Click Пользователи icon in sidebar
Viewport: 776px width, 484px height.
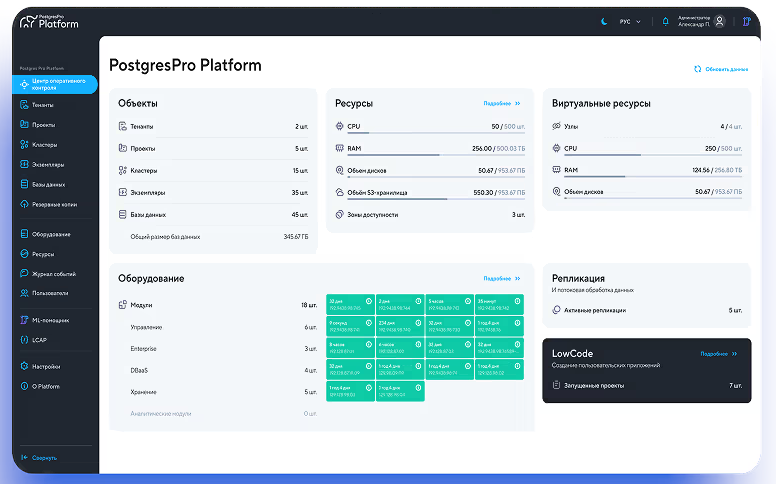tap(24, 293)
